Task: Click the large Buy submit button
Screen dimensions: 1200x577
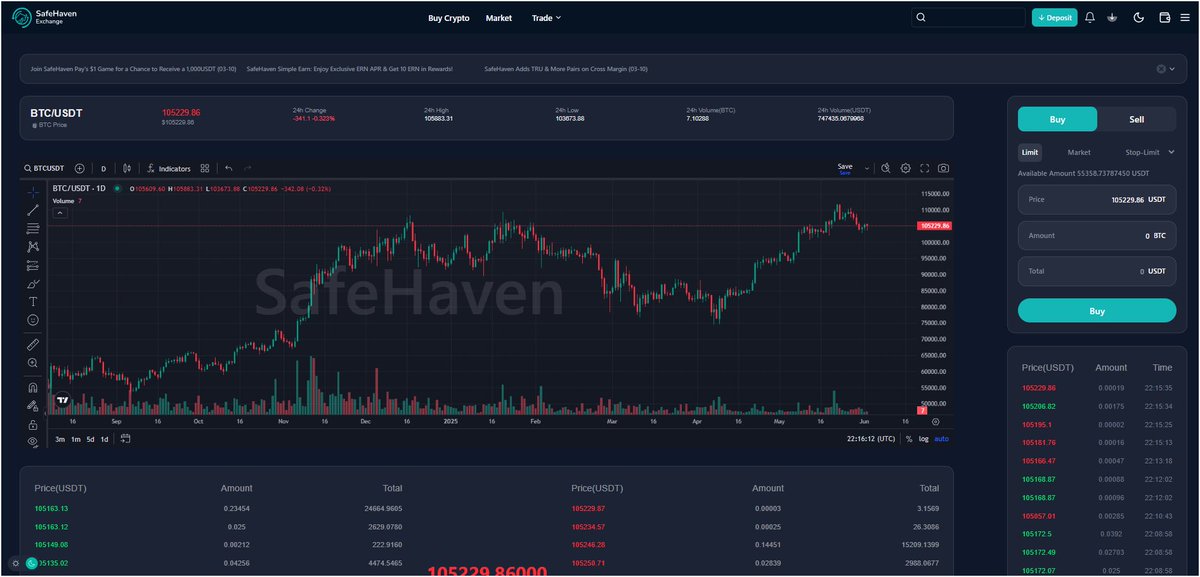Action: click(x=1097, y=311)
